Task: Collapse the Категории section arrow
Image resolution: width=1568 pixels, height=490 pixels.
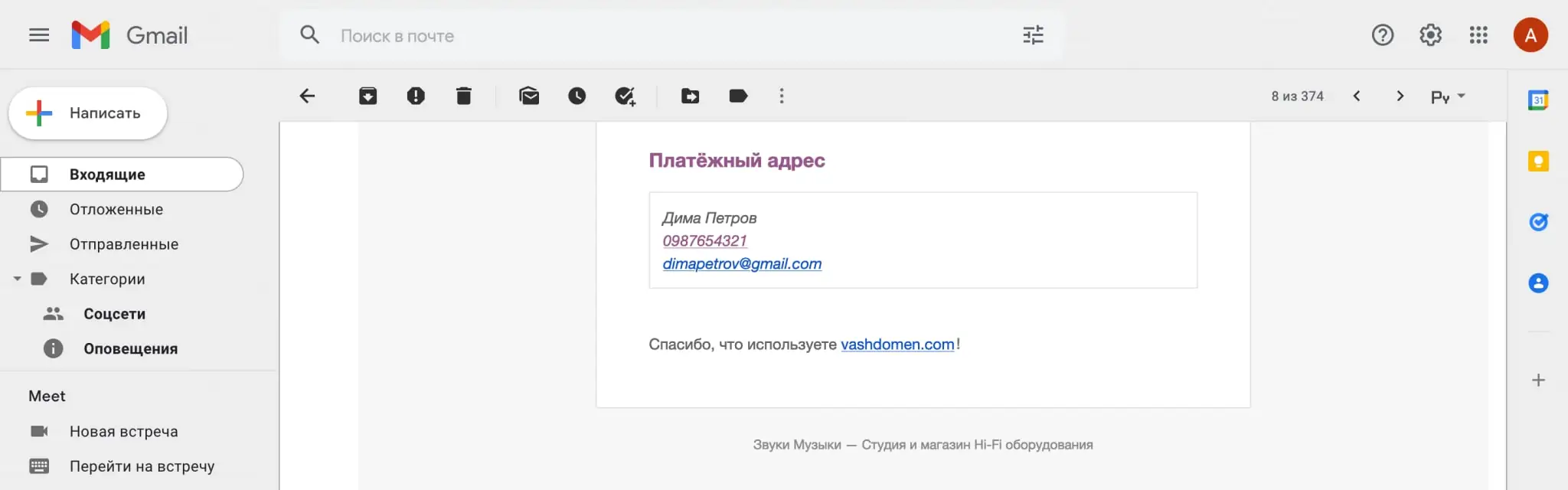Action: (17, 279)
